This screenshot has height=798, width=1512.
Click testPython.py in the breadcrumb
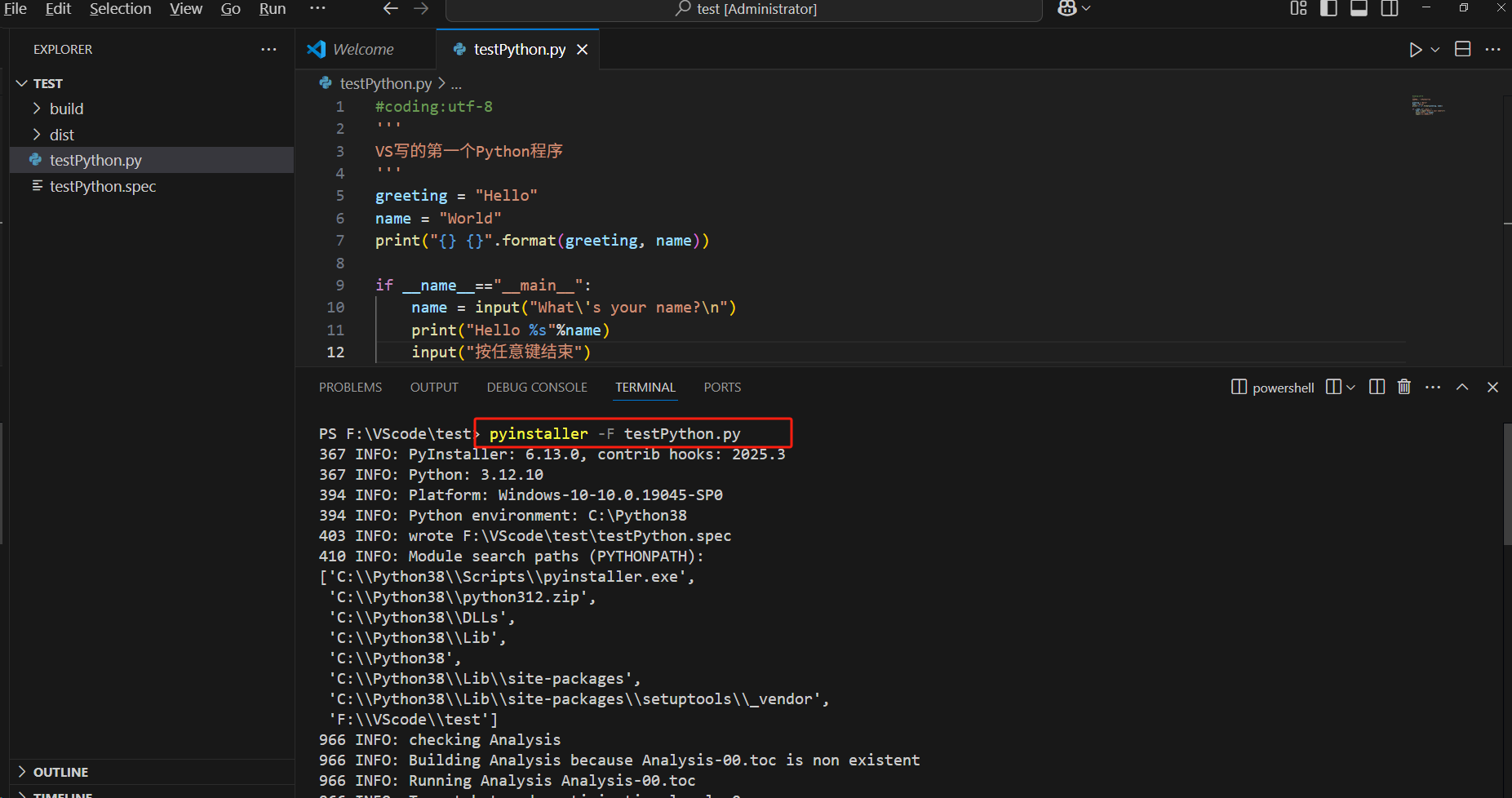click(385, 83)
